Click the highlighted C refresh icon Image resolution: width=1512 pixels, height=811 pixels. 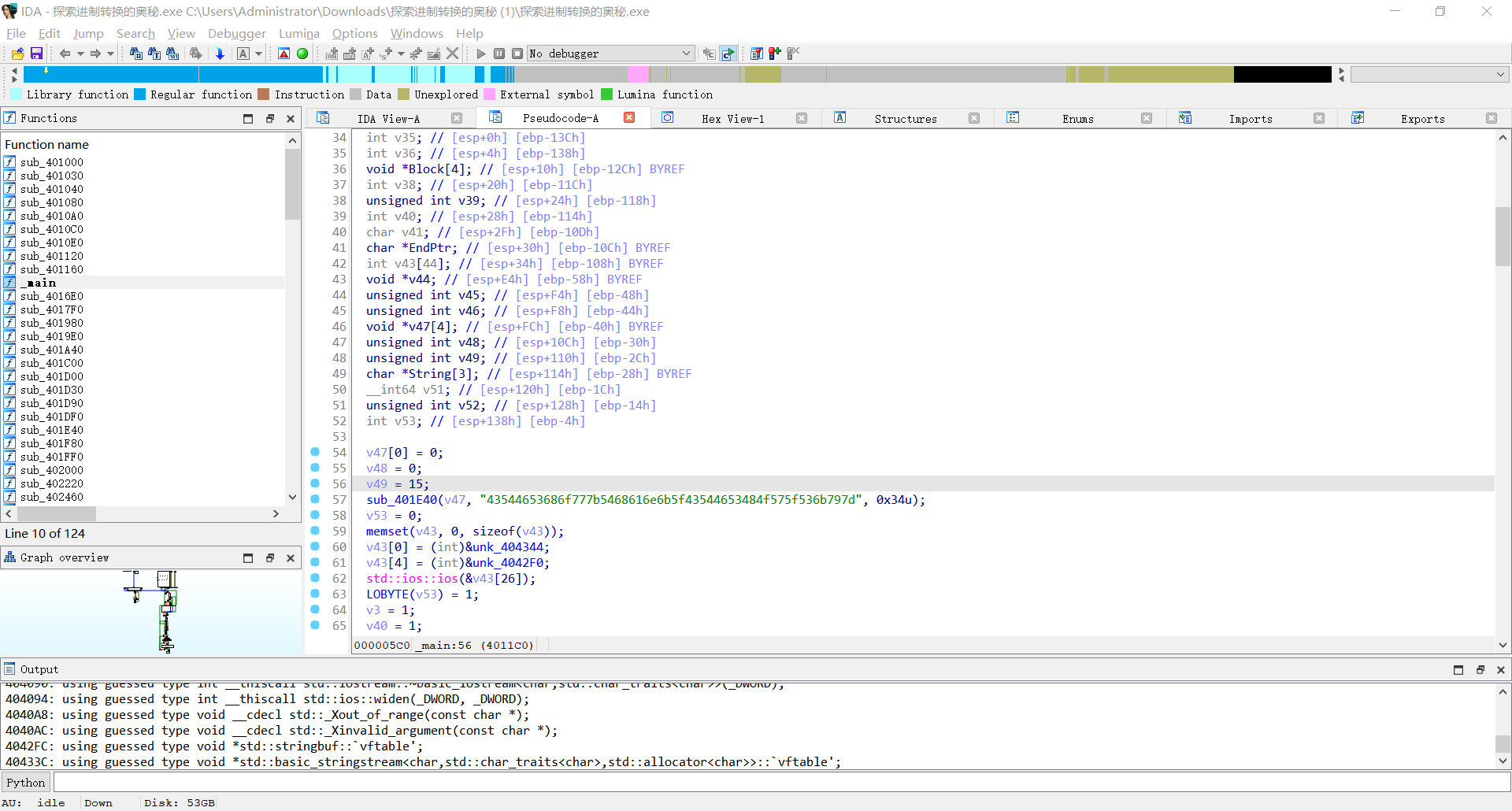click(x=728, y=54)
